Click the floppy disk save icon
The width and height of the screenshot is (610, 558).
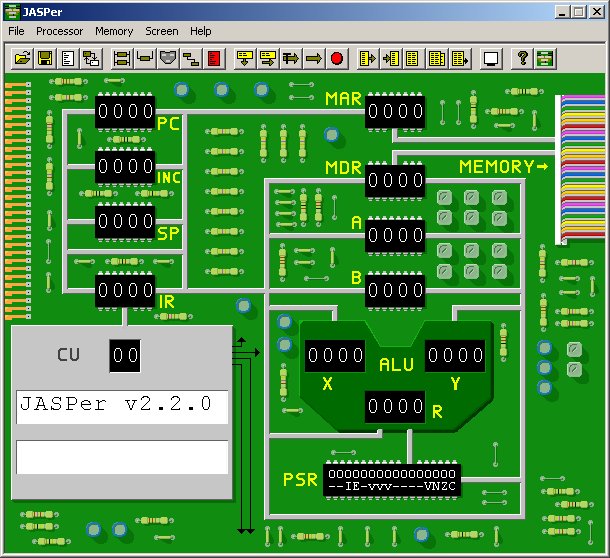45,59
